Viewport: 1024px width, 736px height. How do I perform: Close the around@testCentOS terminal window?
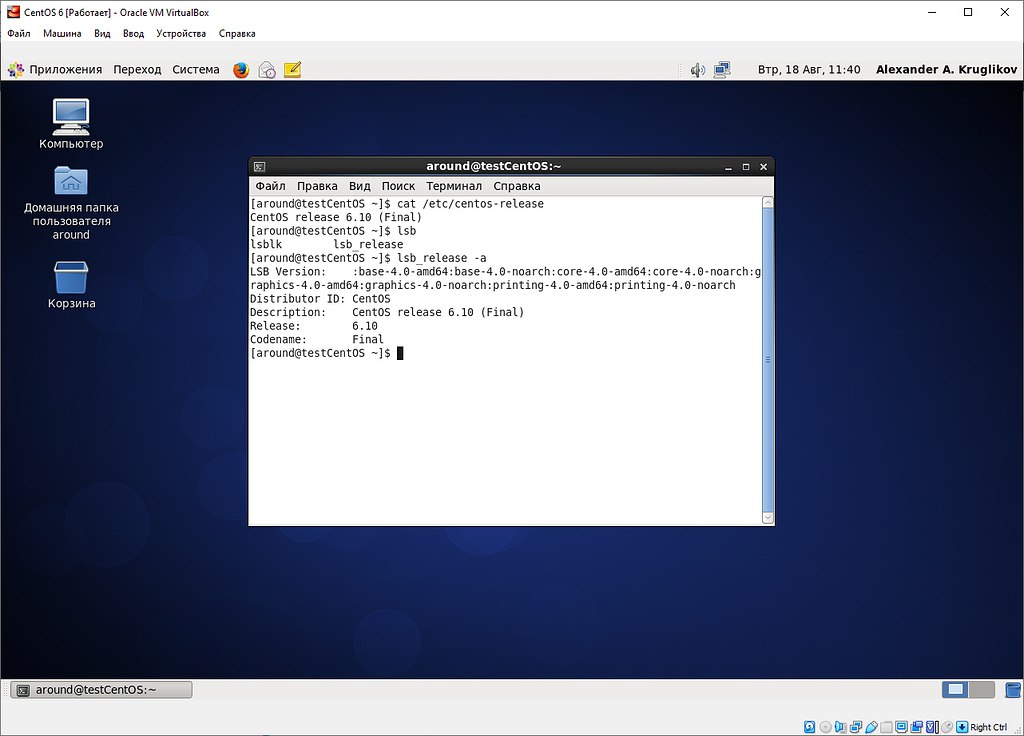(x=763, y=167)
